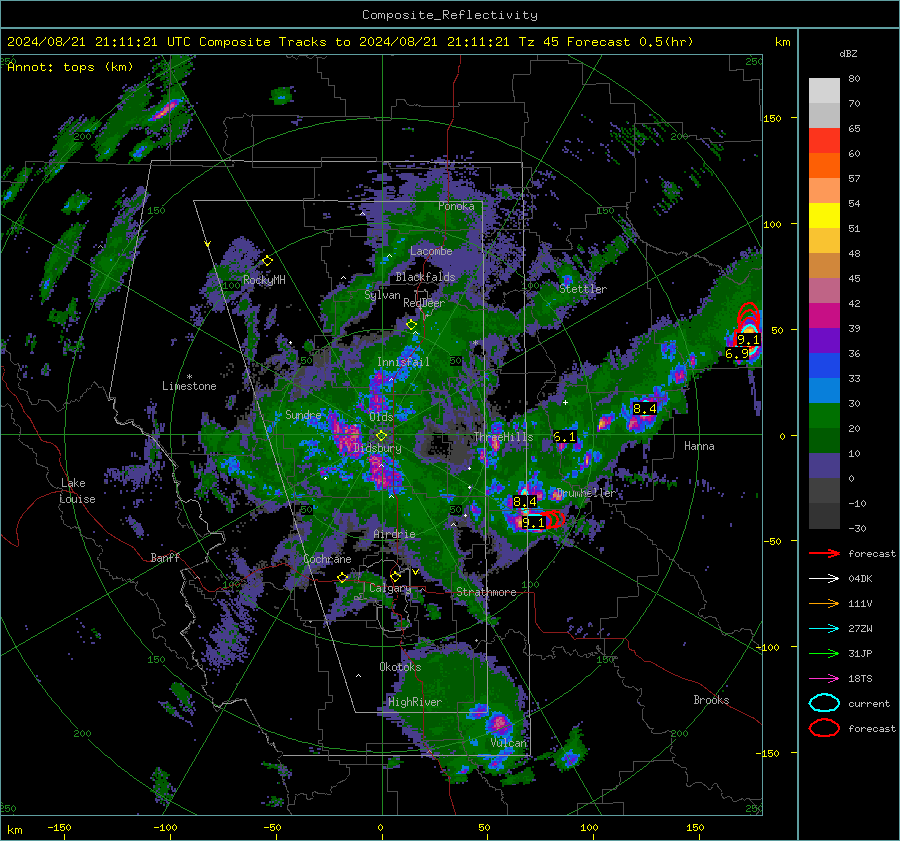Click yellow diamond marker below Cochrane
Viewport: 900px width, 841px height.
click(342, 578)
